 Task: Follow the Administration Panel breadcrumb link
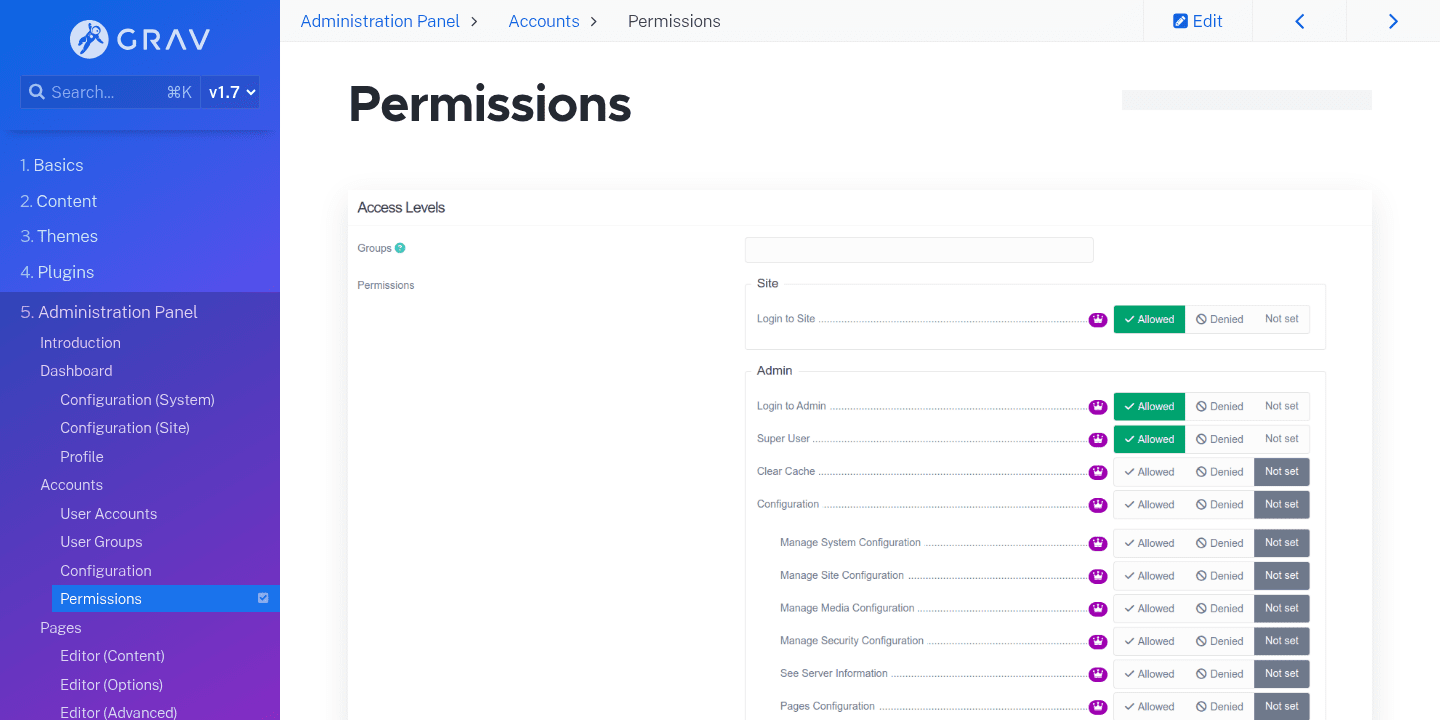point(380,20)
